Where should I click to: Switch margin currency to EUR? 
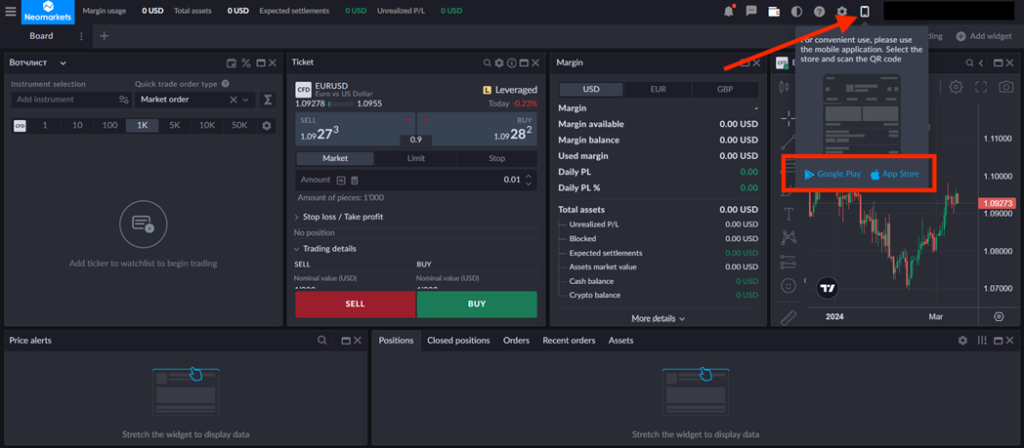(x=658, y=89)
